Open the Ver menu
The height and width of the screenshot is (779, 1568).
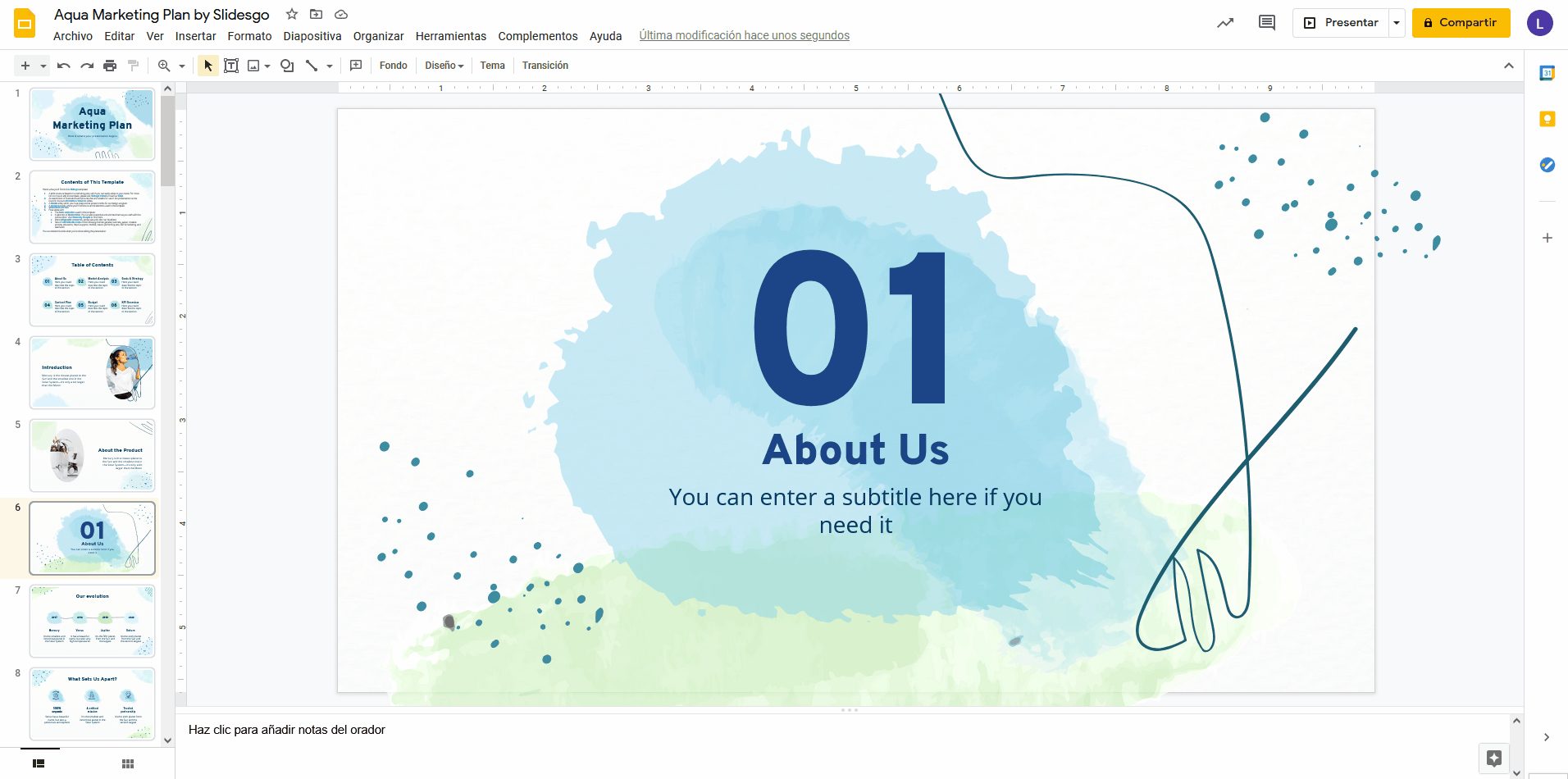[155, 36]
